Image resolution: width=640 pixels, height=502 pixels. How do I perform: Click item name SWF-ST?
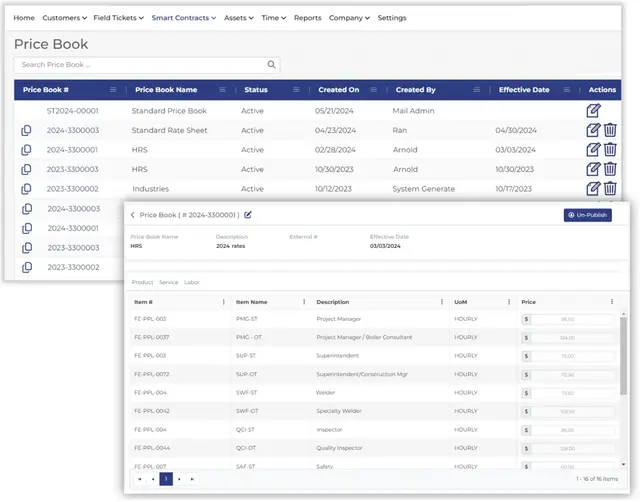[x=247, y=393]
